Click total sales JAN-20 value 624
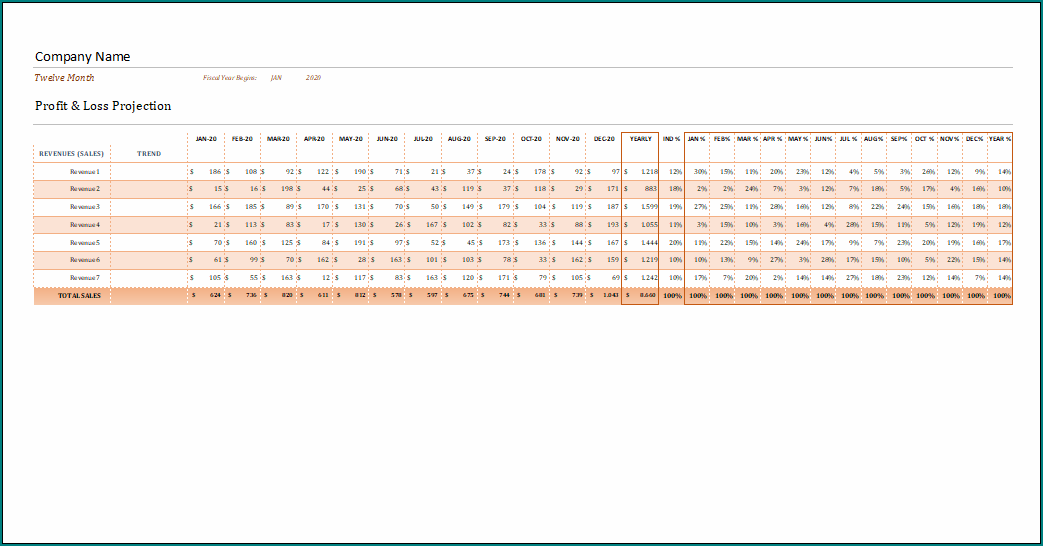This screenshot has height=546, width=1043. click(x=216, y=295)
